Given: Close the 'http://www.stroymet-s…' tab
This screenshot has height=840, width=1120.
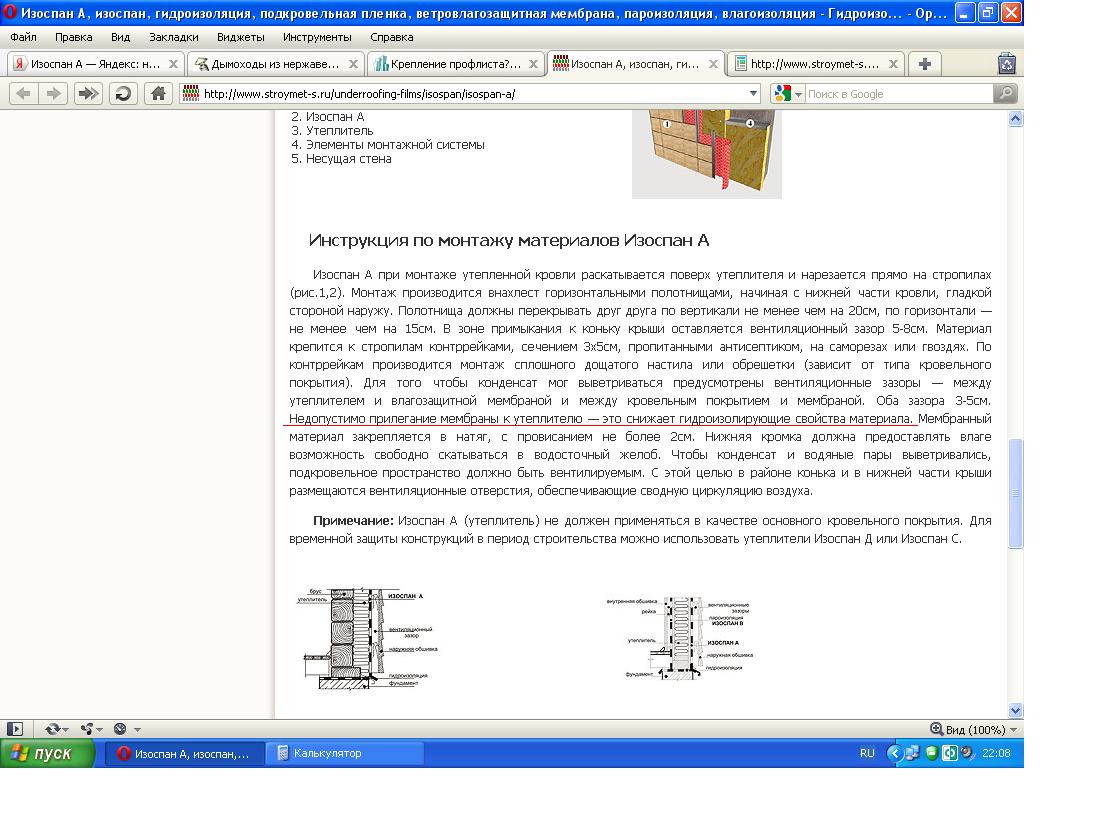Looking at the screenshot, I should coord(893,64).
